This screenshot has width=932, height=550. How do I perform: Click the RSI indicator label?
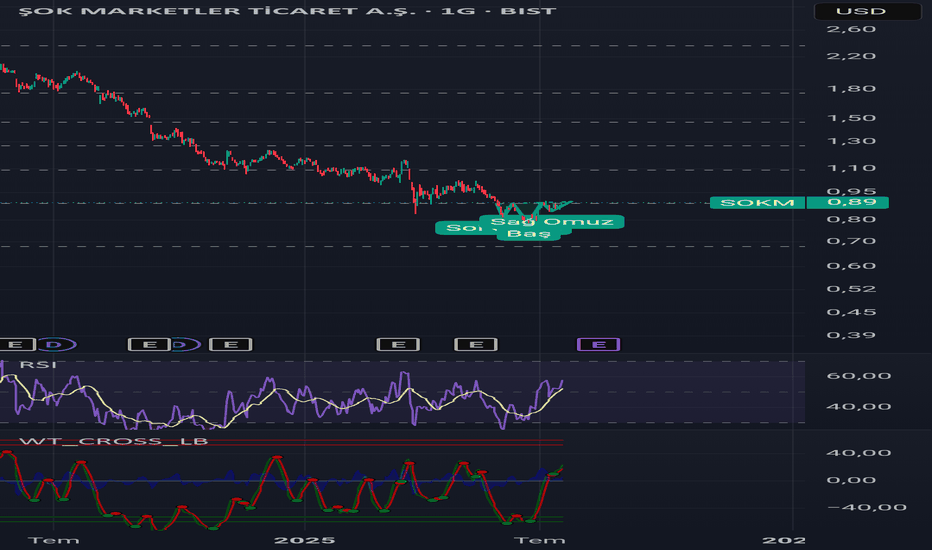click(38, 364)
